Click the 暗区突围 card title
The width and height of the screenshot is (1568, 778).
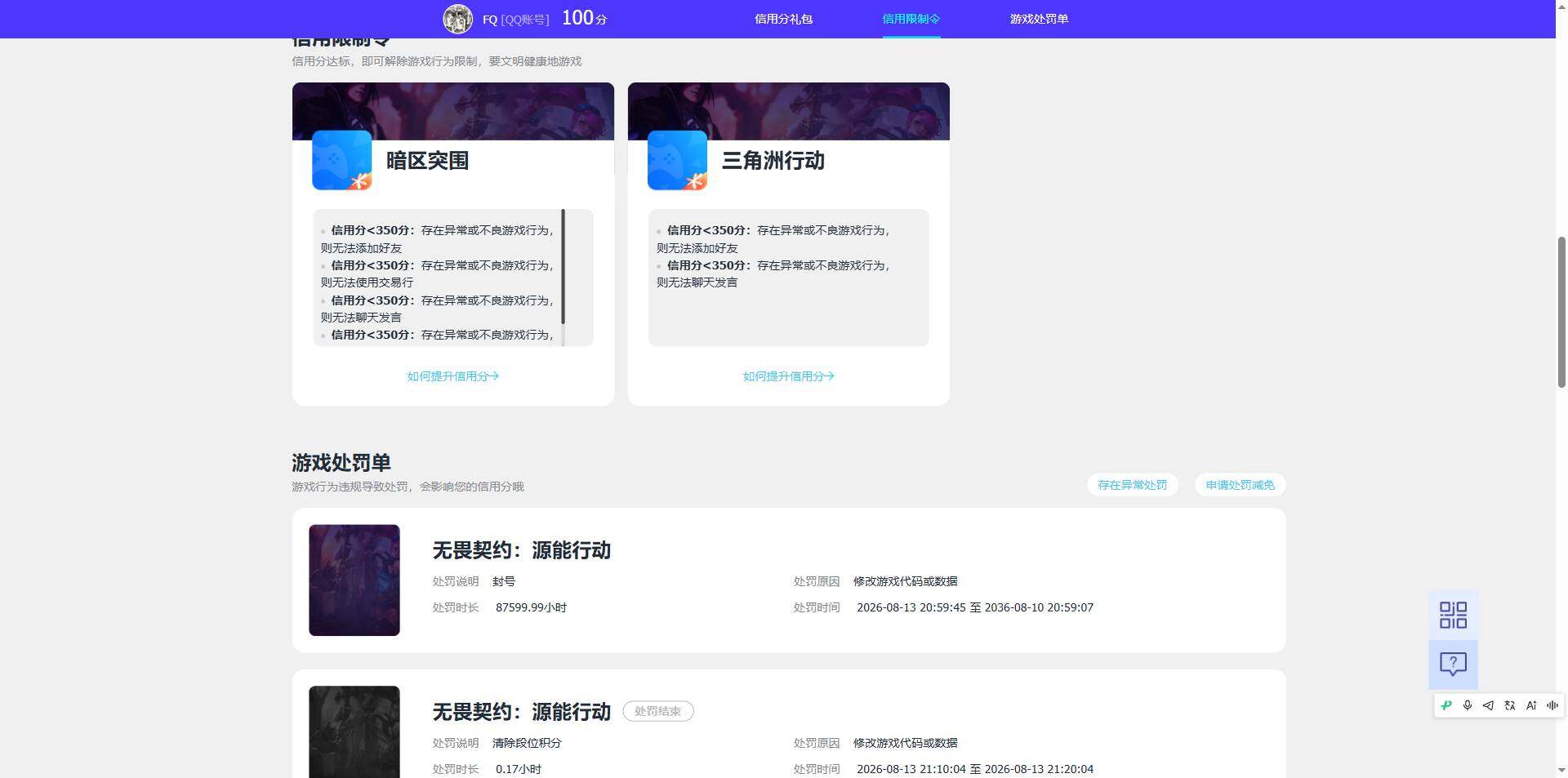[427, 160]
